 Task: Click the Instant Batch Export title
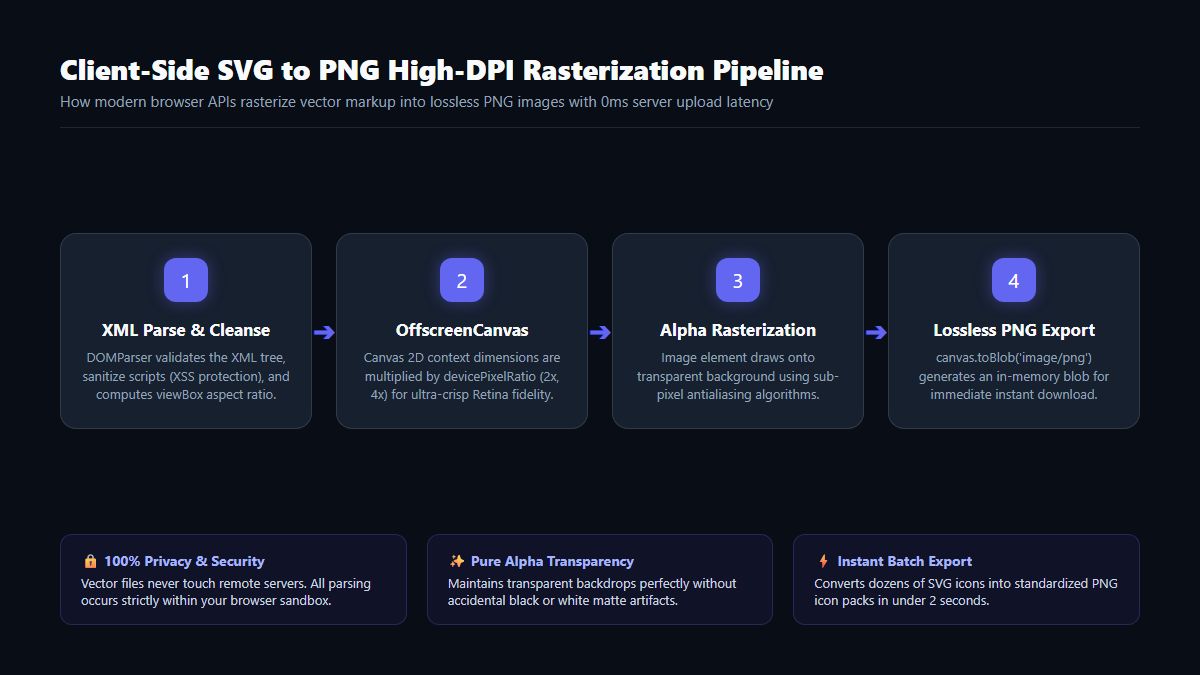pos(904,561)
